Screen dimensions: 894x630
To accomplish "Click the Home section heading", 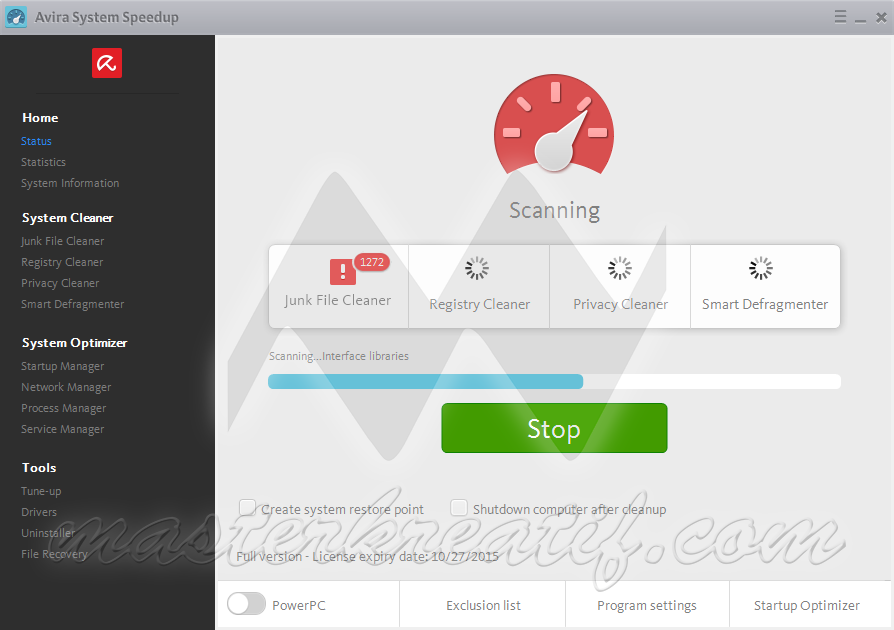I will click(x=40, y=117).
